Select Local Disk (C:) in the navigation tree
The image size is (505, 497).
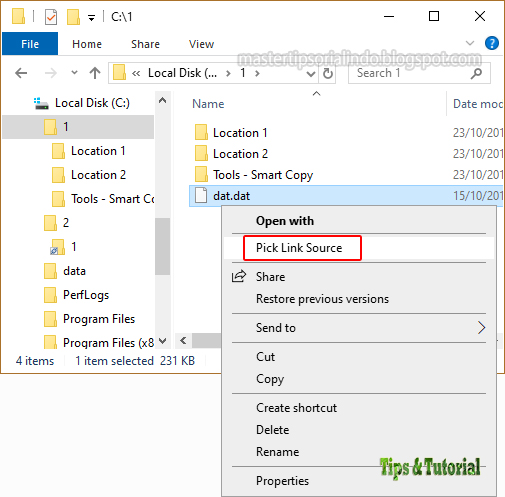click(x=92, y=103)
